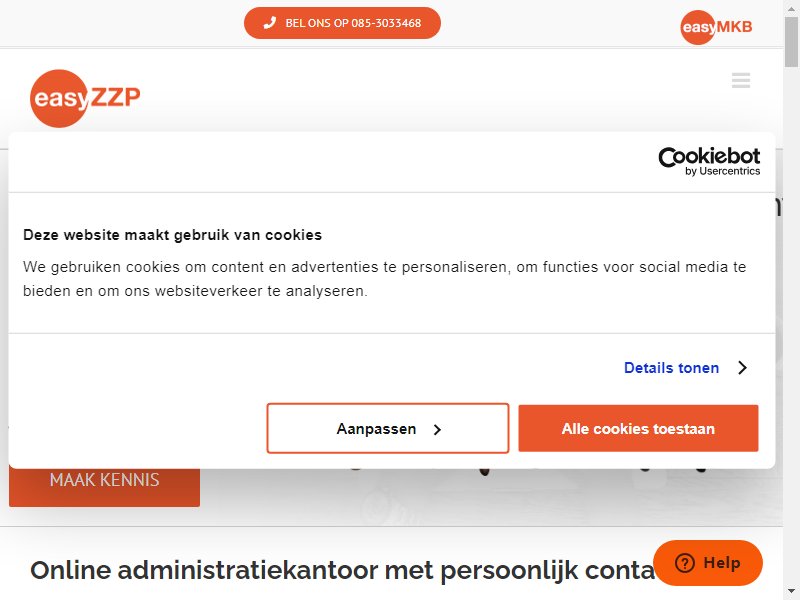Image resolution: width=800 pixels, height=600 pixels.
Task: Click the Cookiebot by Usercentrics logo
Action: [709, 161]
